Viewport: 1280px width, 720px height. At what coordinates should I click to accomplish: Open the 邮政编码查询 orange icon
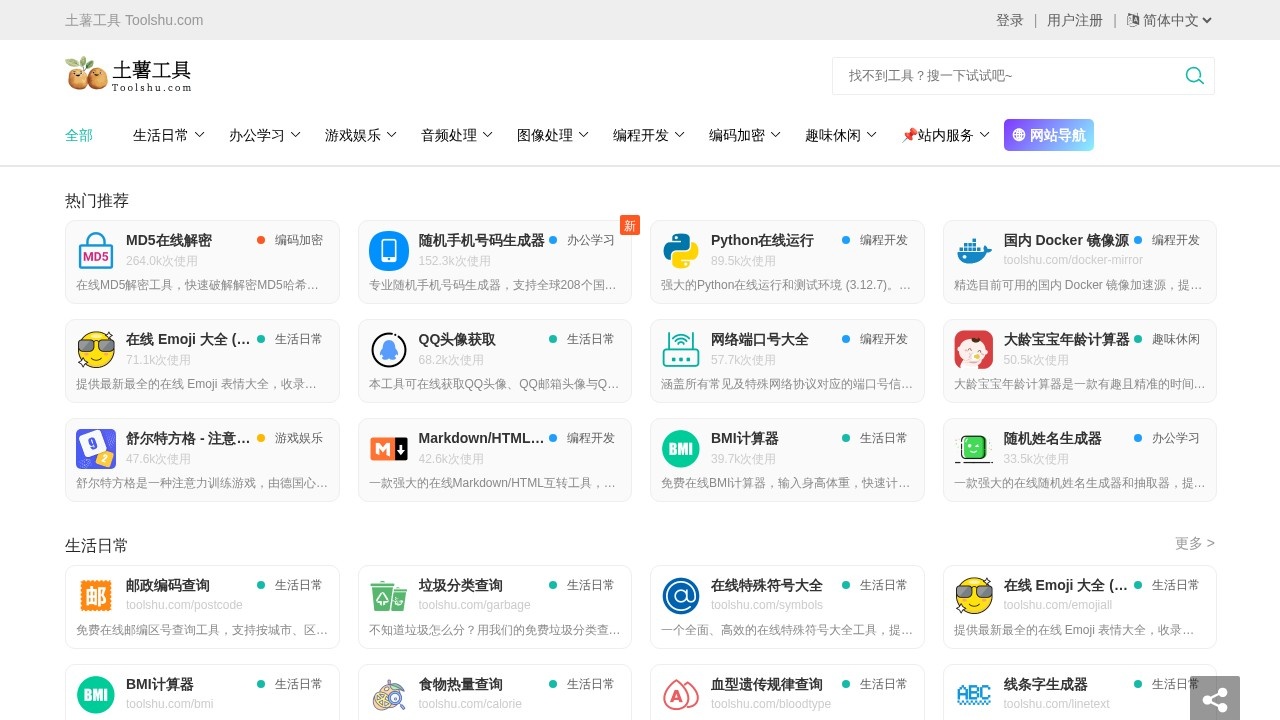point(96,596)
